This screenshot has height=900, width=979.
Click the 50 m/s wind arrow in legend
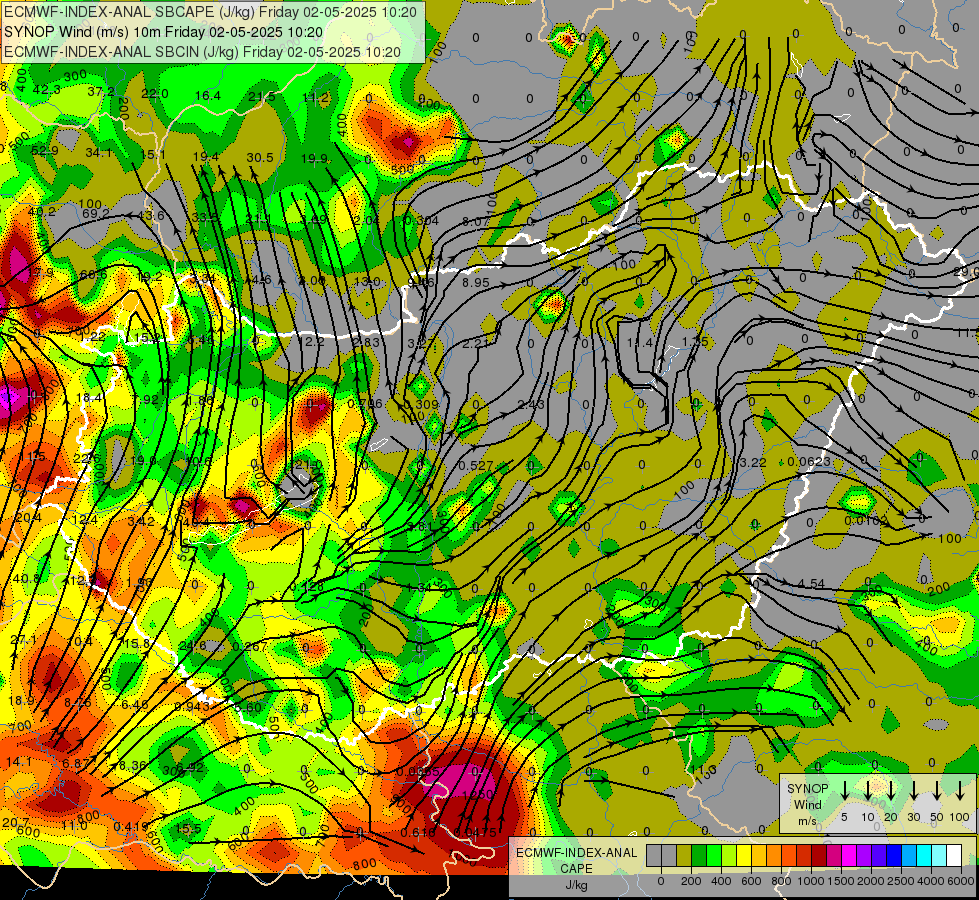coord(937,791)
